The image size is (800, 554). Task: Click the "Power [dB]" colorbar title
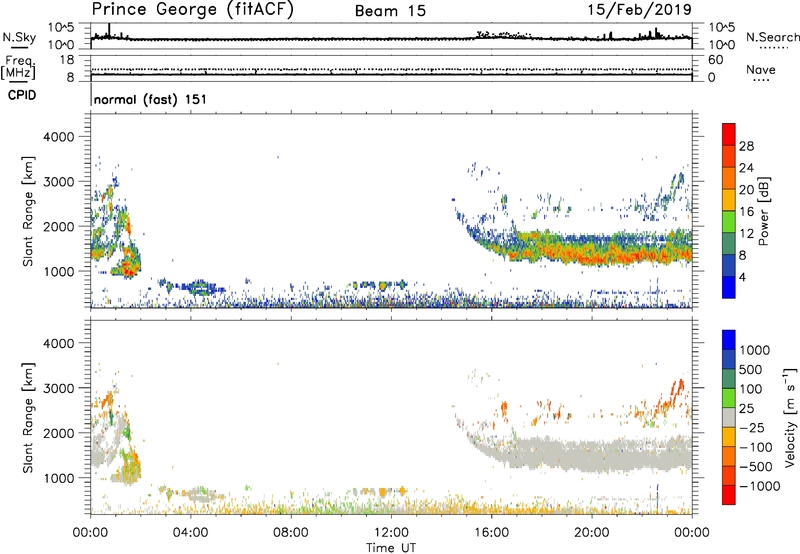[763, 211]
